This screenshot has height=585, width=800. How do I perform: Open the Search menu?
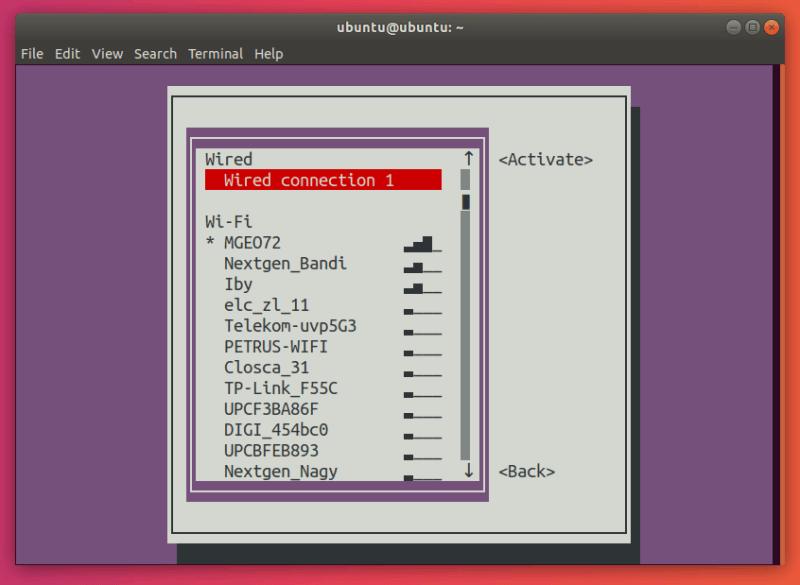click(155, 54)
